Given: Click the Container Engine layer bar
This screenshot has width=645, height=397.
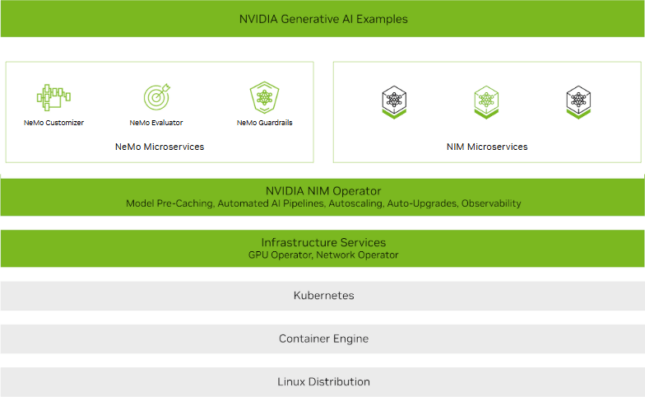Looking at the screenshot, I should click(322, 339).
